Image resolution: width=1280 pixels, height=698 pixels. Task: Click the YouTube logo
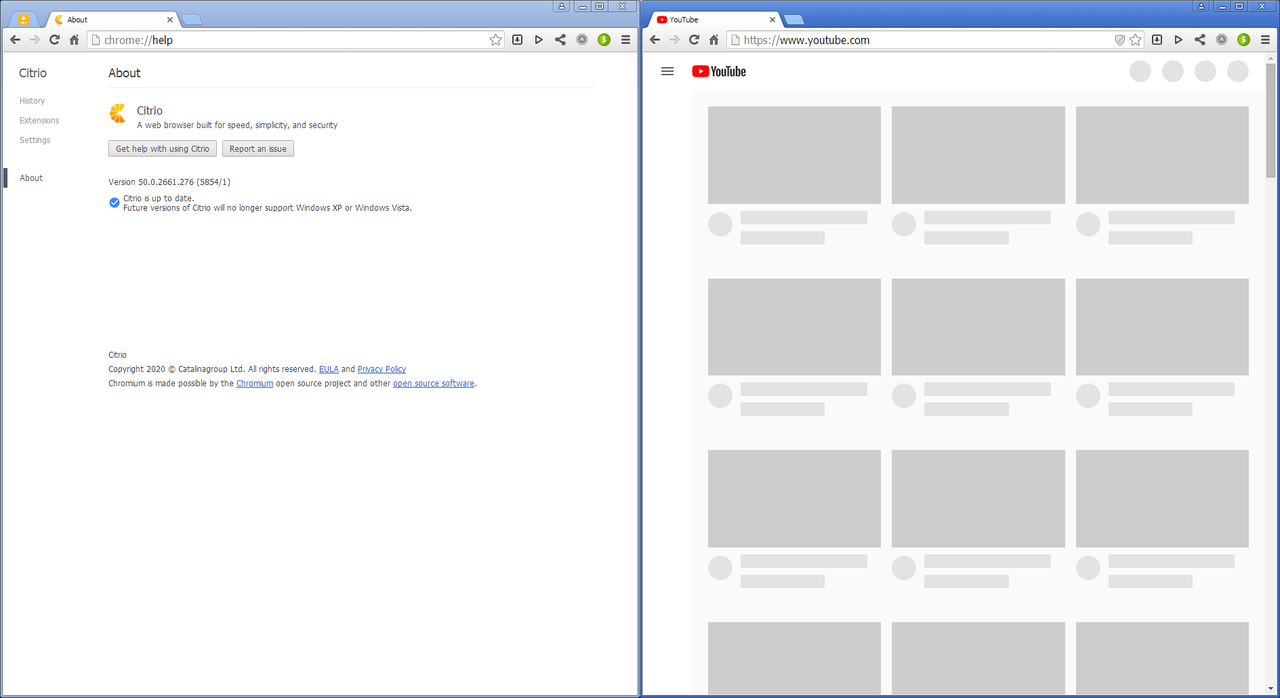[x=719, y=71]
